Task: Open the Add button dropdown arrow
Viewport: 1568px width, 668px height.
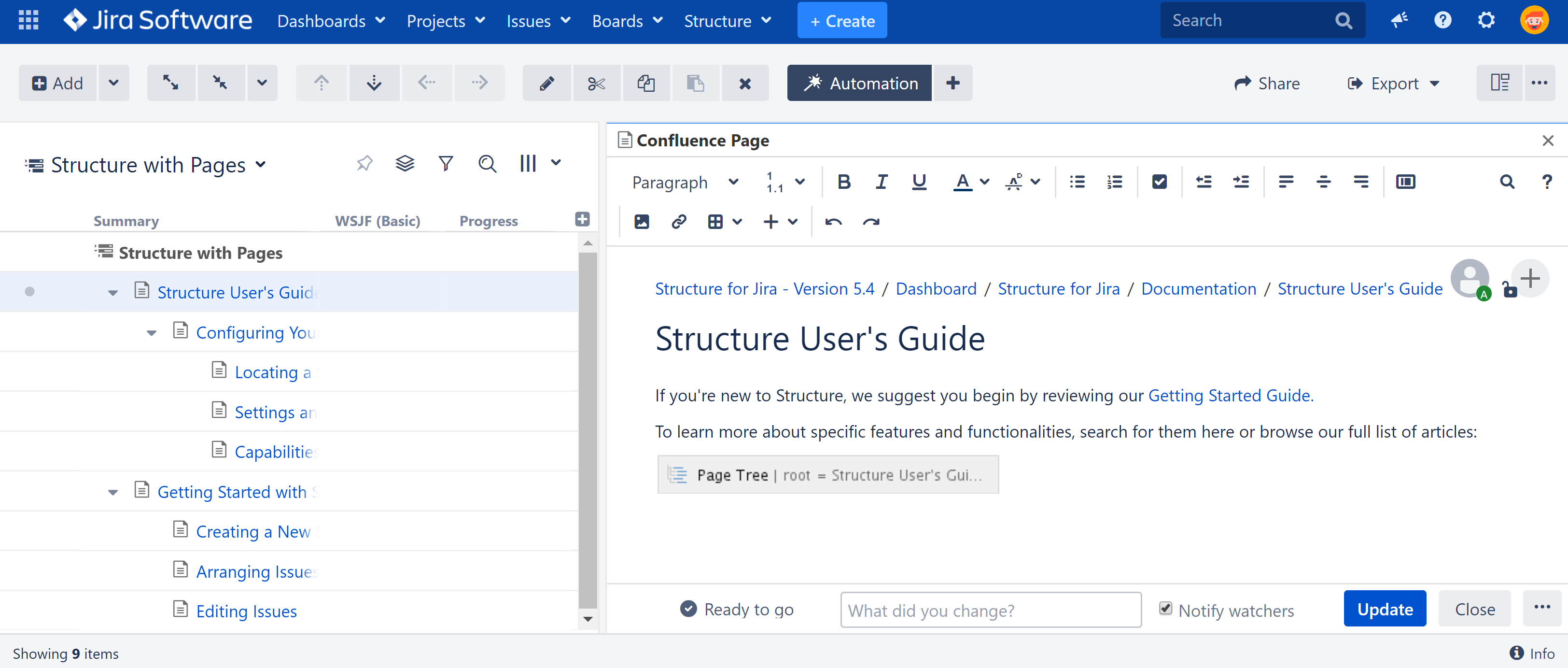Action: coord(114,83)
